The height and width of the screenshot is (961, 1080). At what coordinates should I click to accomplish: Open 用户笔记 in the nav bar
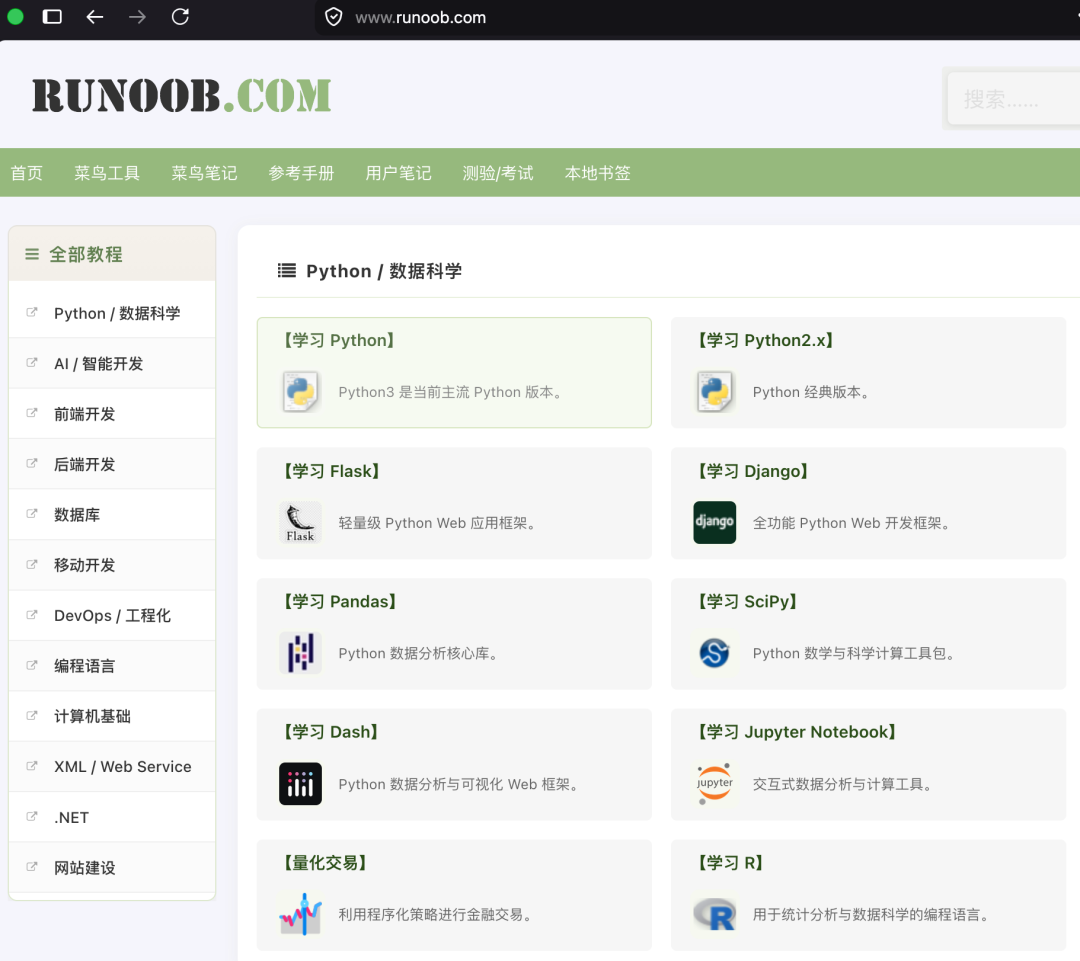click(398, 173)
